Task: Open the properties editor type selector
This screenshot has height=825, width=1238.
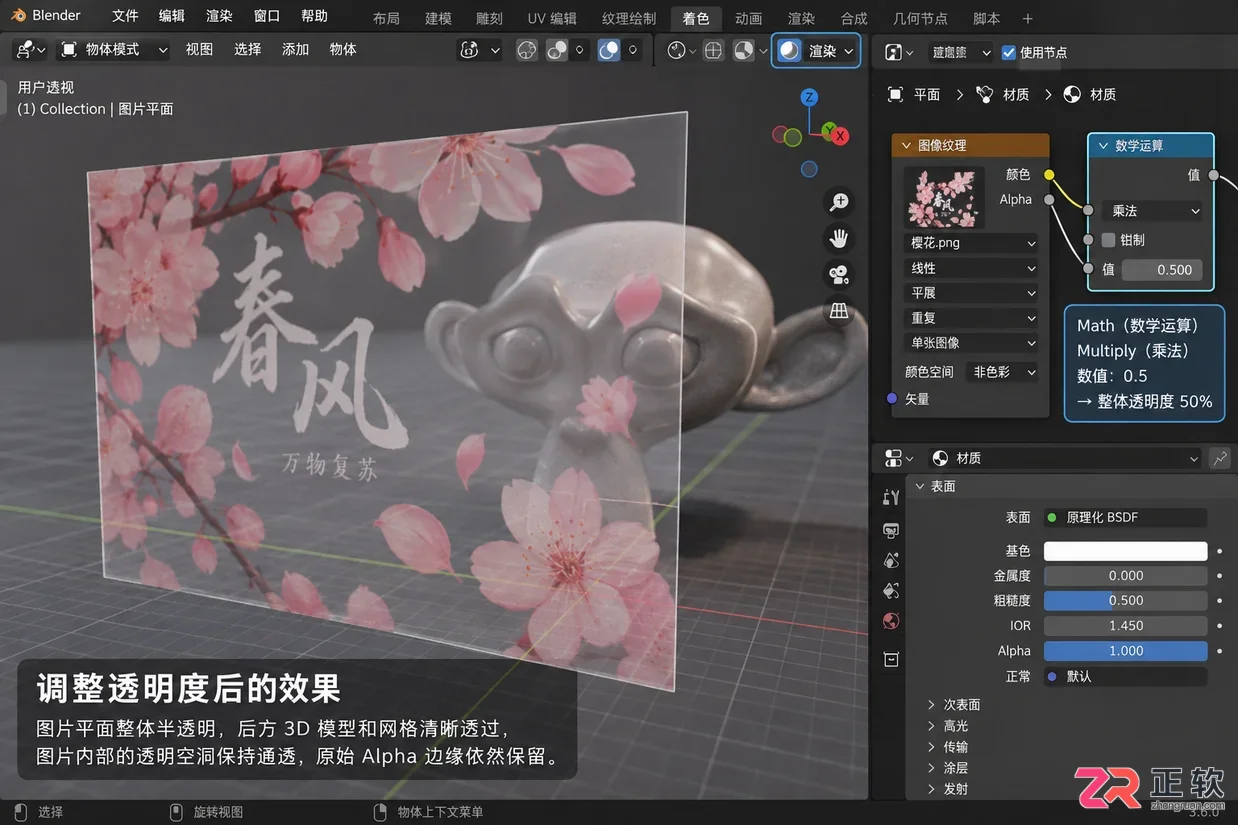Action: click(900, 458)
